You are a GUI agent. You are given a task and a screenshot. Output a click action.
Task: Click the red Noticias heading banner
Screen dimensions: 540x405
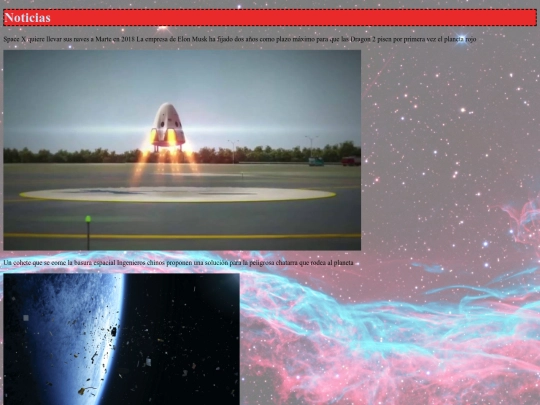270,18
